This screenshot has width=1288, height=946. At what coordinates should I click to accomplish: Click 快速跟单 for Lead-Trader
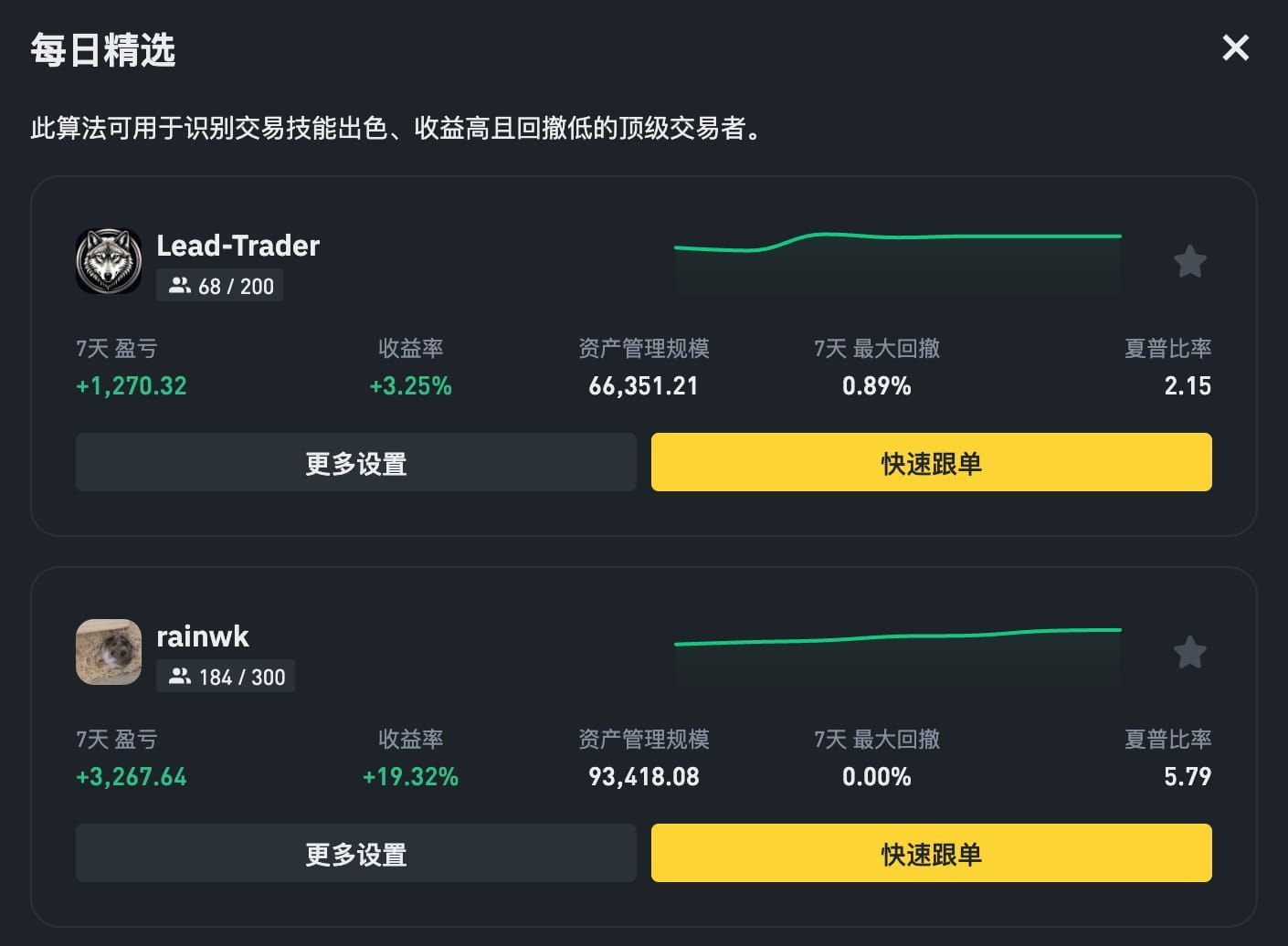click(931, 463)
